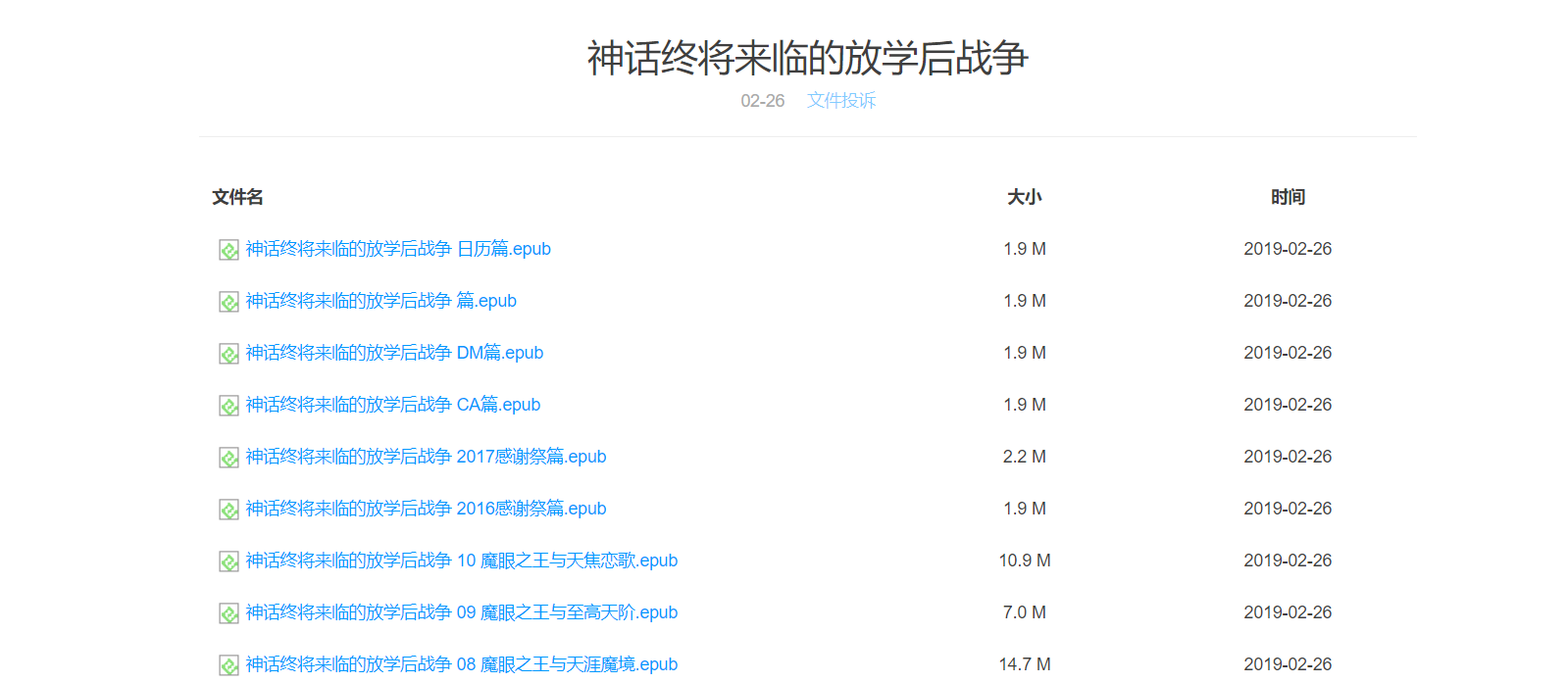
Task: Click the 2019-02-26 date of 2017感谢祭篇.epub
Action: pyautogui.click(x=1288, y=457)
